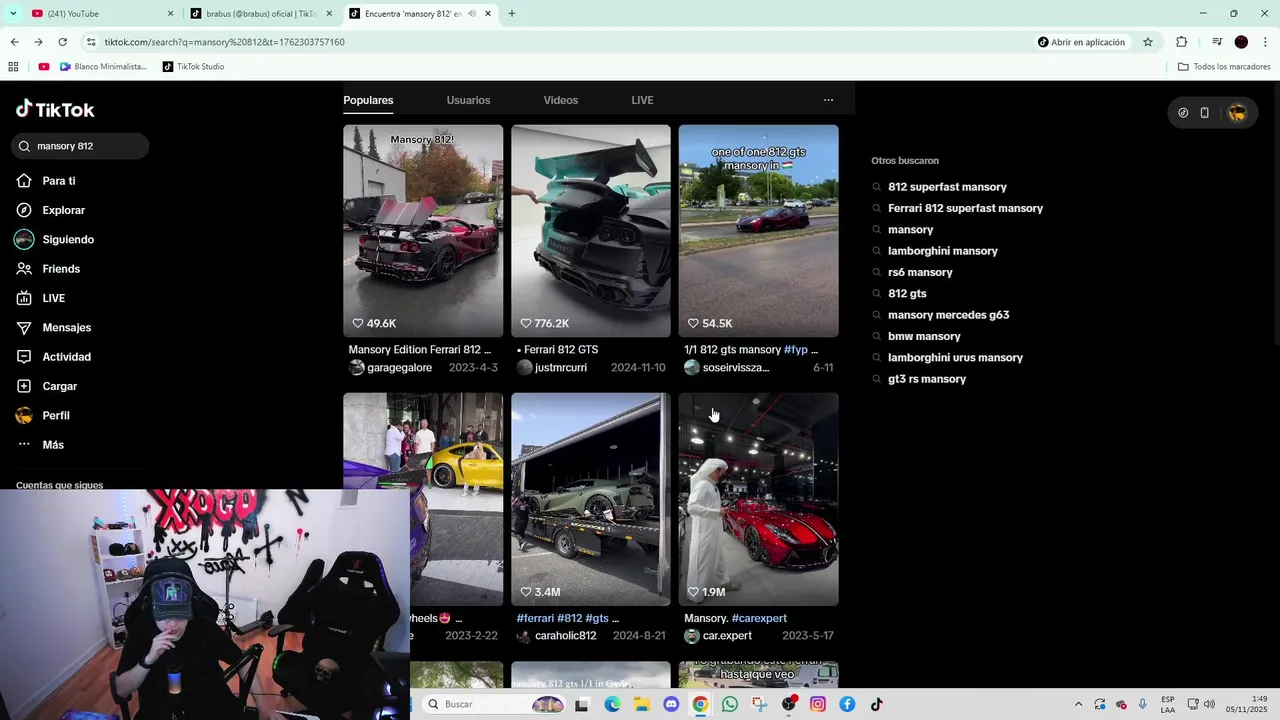Viewport: 1280px width, 720px height.
Task: Select '812 gts' suggestion
Action: point(907,294)
